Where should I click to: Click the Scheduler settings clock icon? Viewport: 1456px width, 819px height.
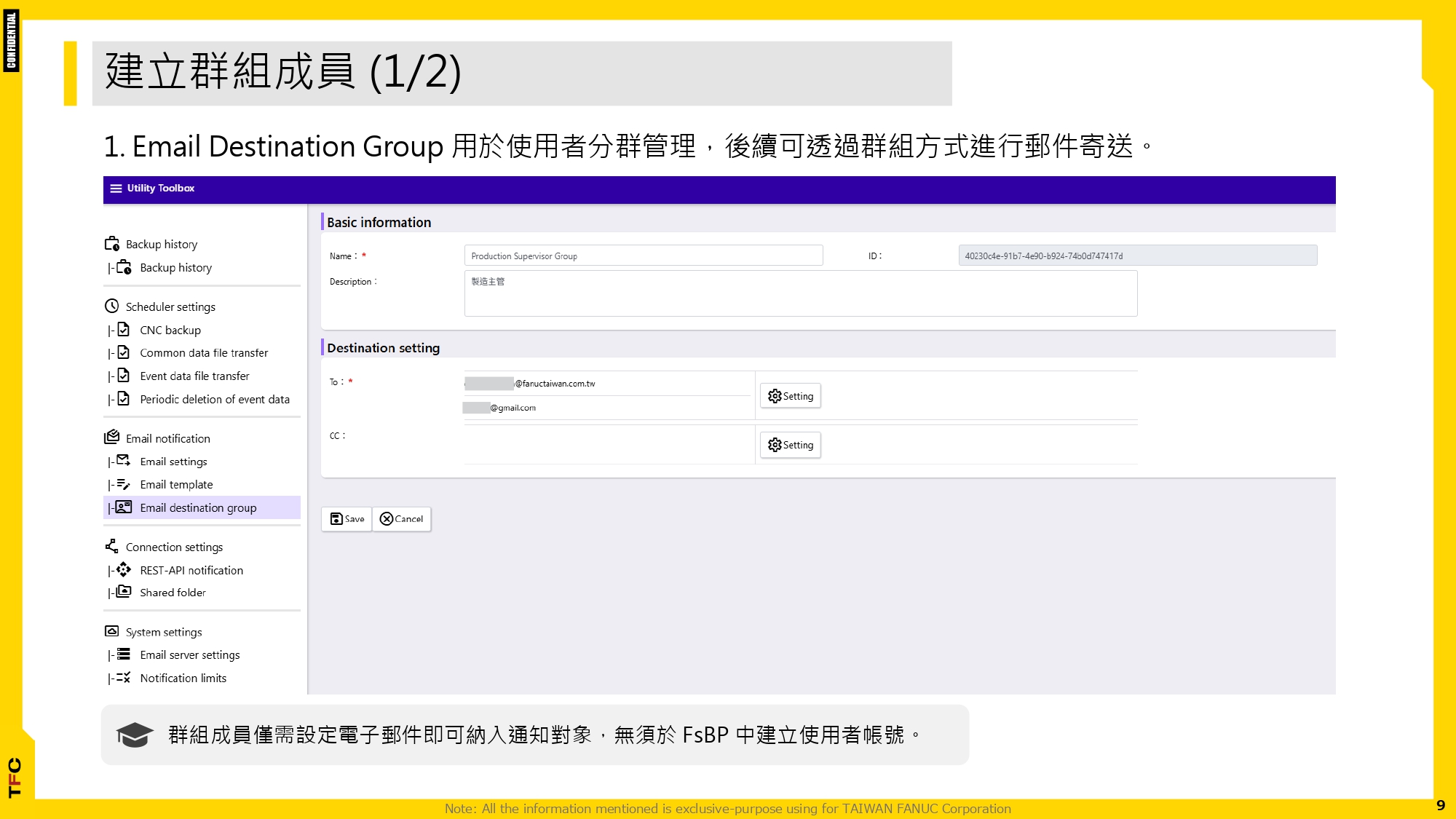coord(111,306)
